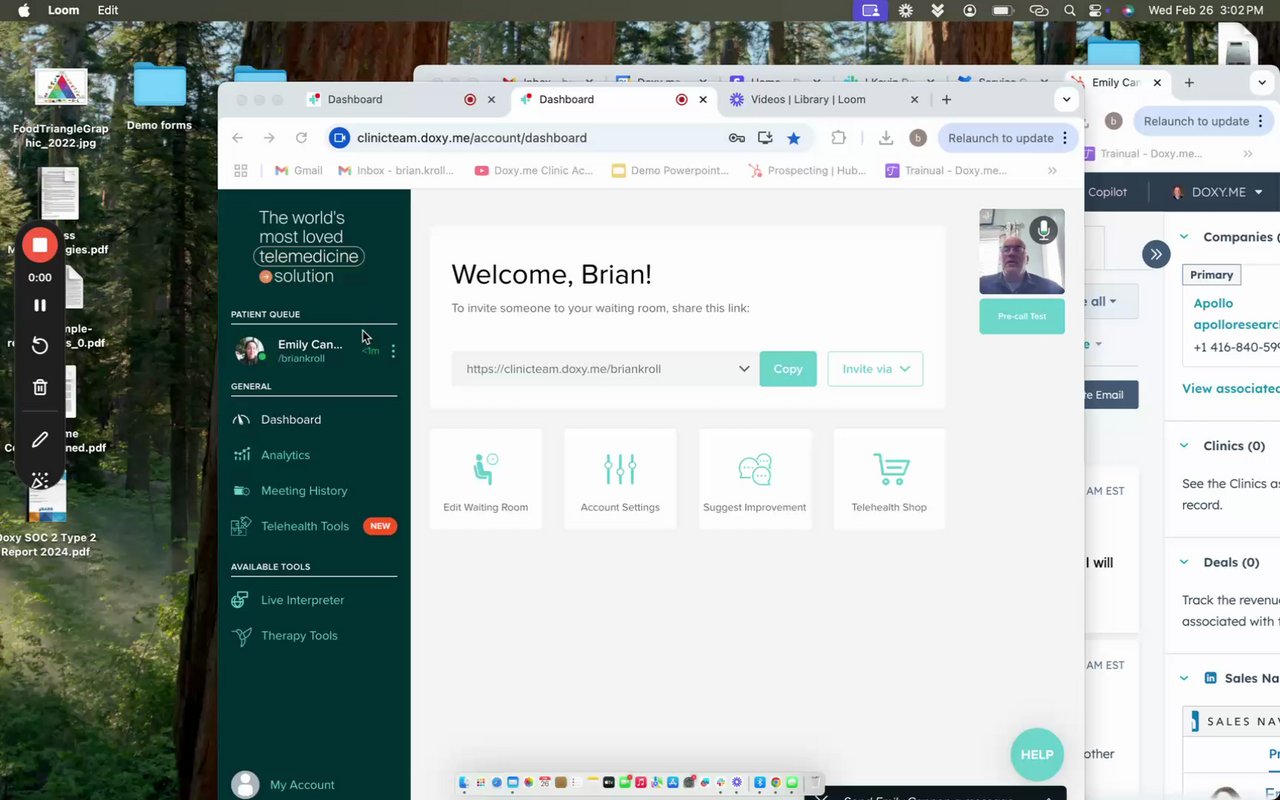Viewport: 1280px width, 800px height.
Task: Open the Edit menu in menu bar
Action: coord(108,10)
